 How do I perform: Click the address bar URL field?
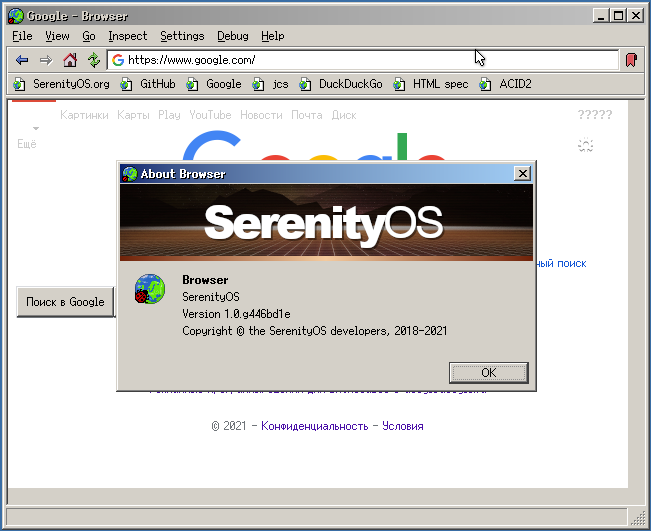(362, 60)
